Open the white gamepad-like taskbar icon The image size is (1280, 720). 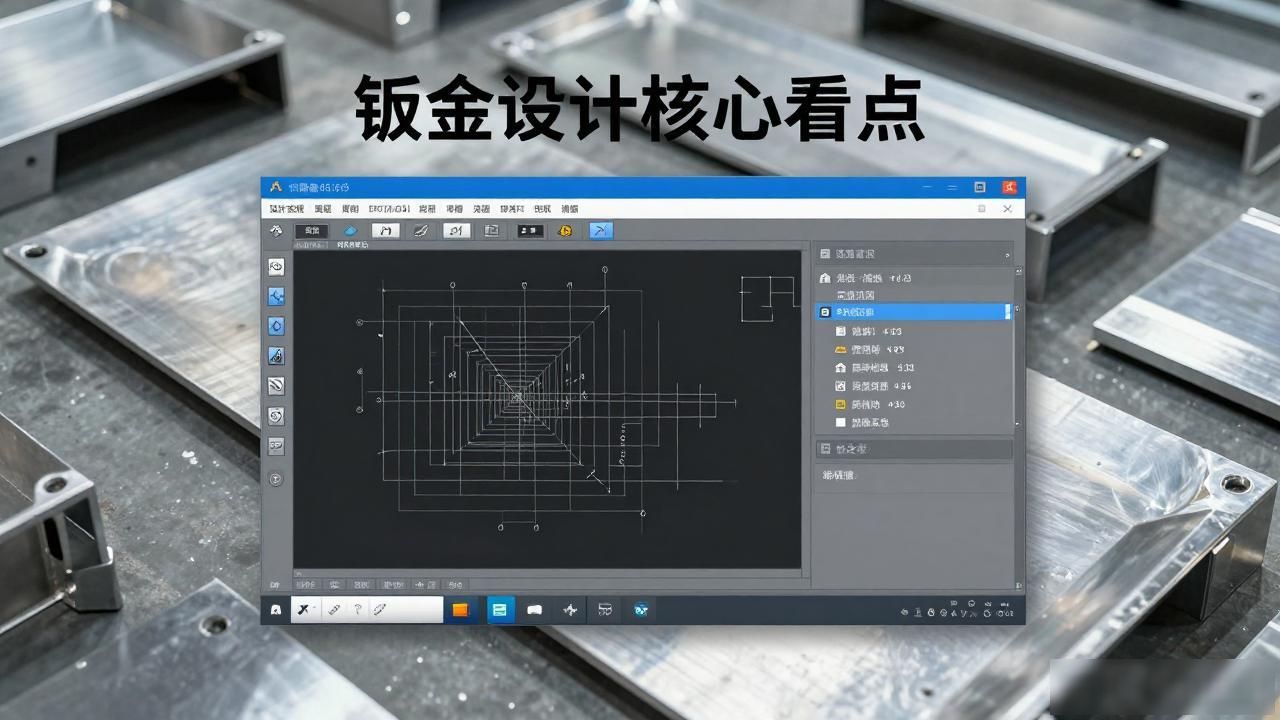[535, 610]
